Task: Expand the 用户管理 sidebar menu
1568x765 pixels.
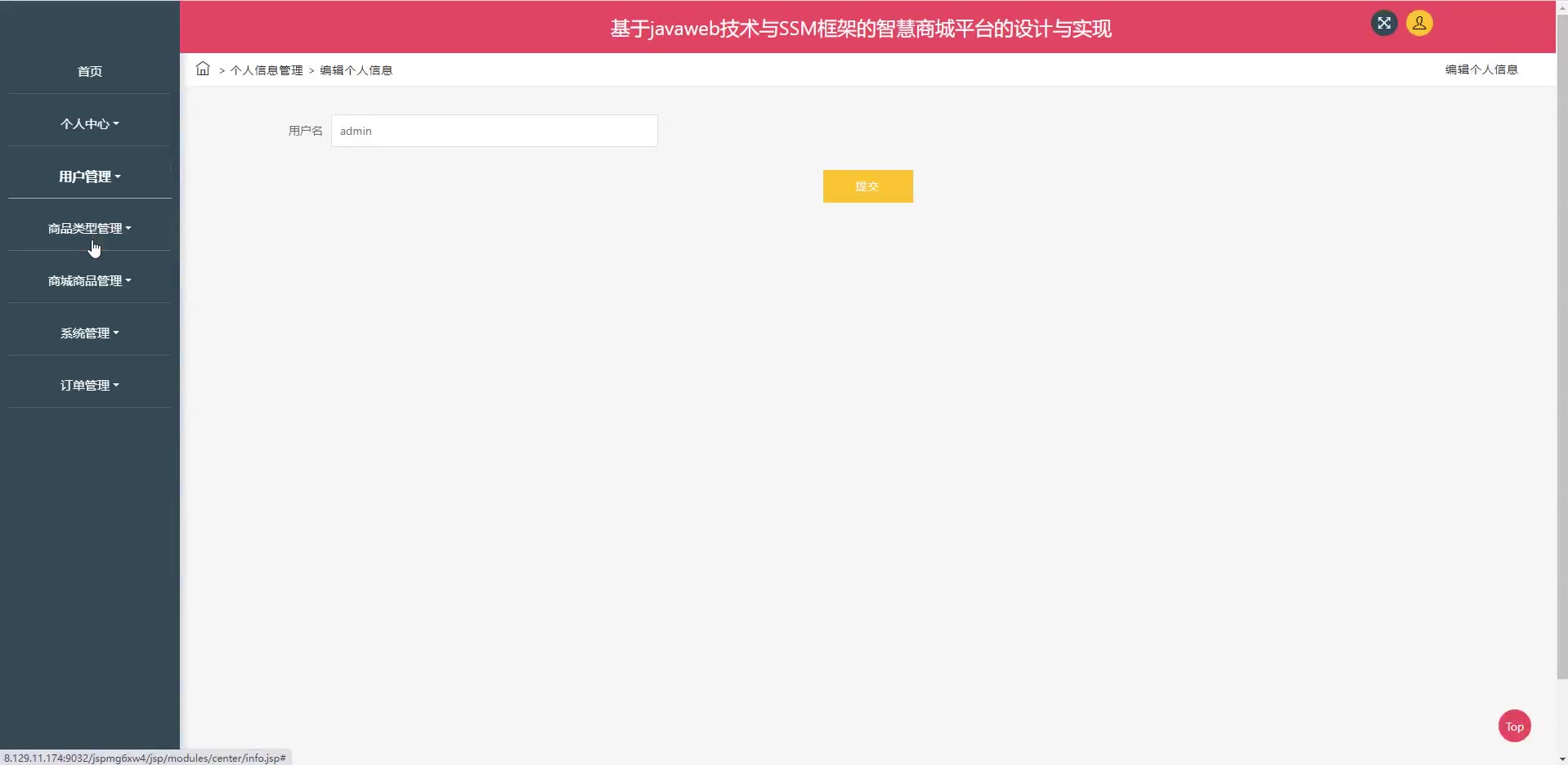Action: [90, 176]
